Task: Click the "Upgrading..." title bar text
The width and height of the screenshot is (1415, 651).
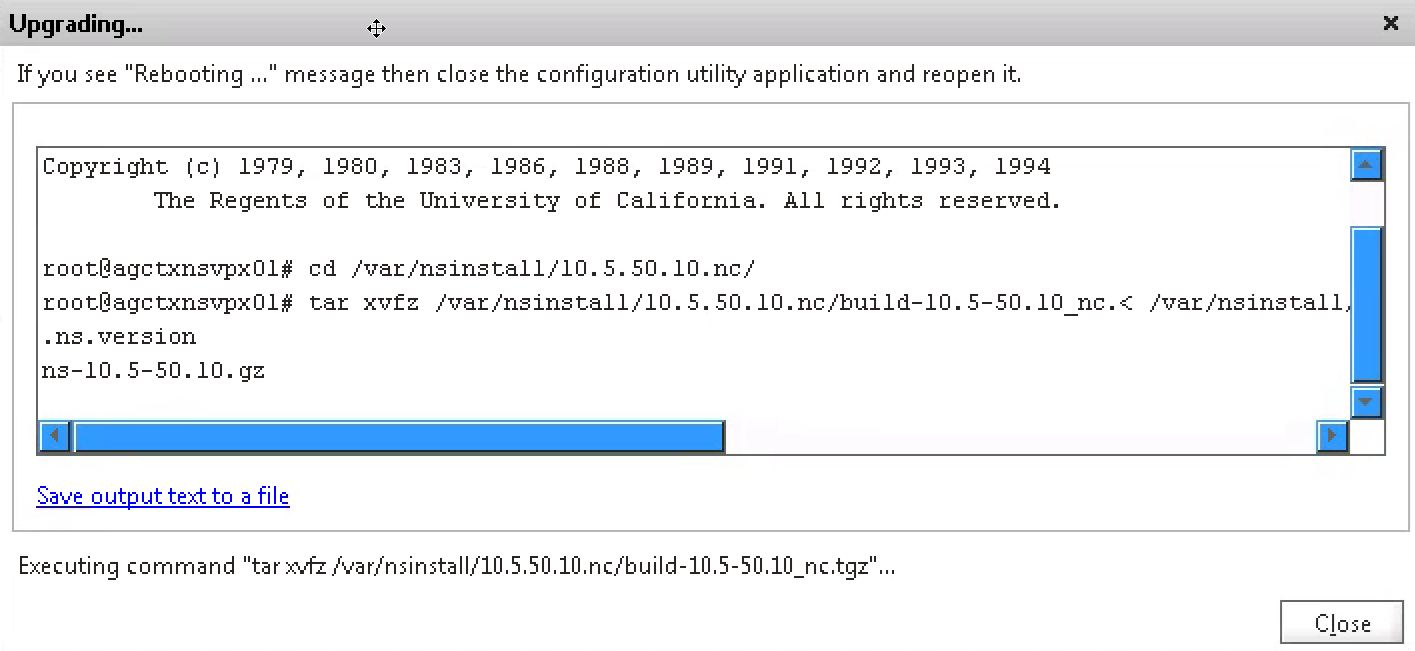Action: [76, 25]
